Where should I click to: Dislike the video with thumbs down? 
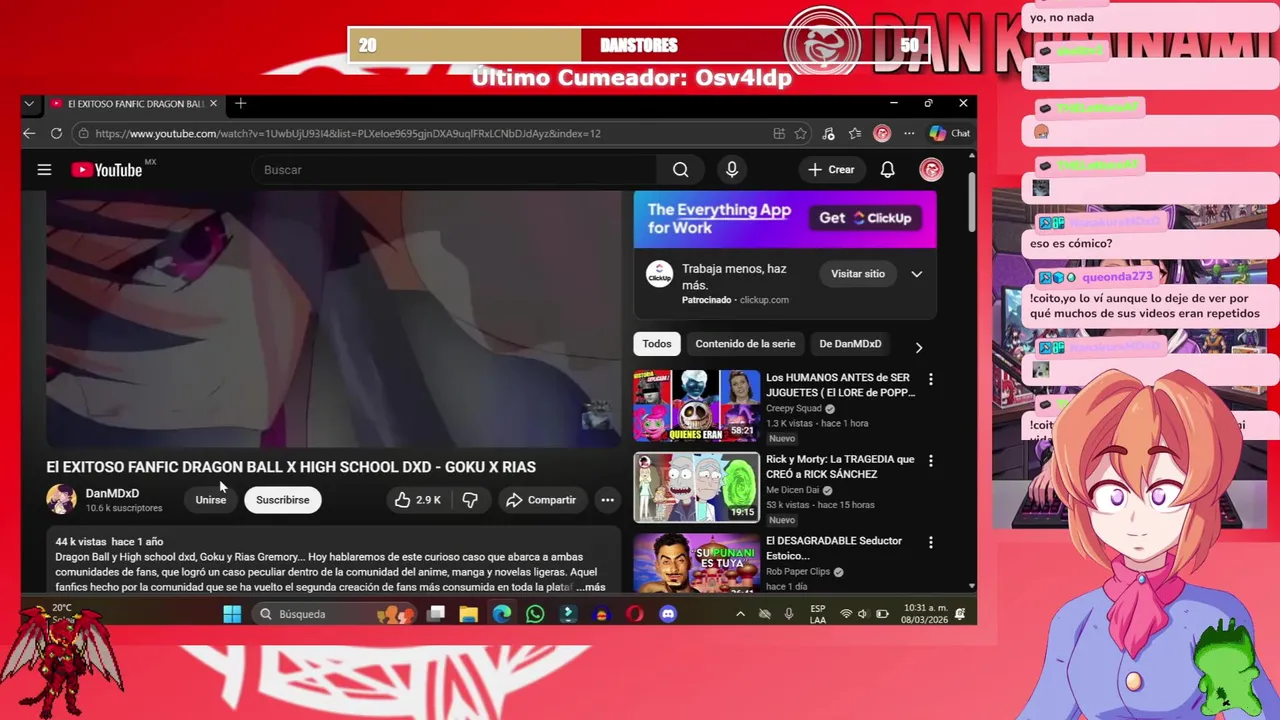(470, 500)
